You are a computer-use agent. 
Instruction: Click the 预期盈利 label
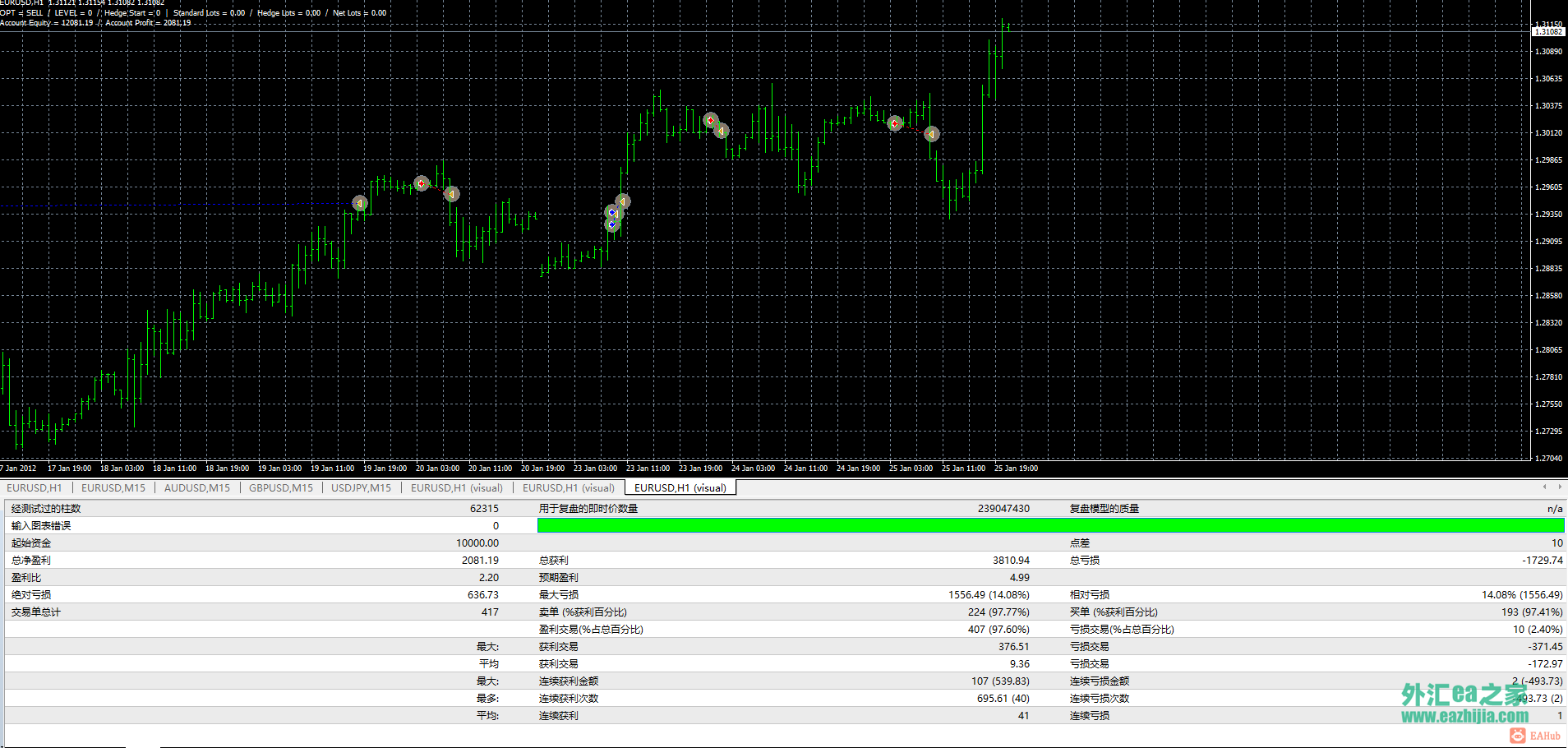[559, 578]
